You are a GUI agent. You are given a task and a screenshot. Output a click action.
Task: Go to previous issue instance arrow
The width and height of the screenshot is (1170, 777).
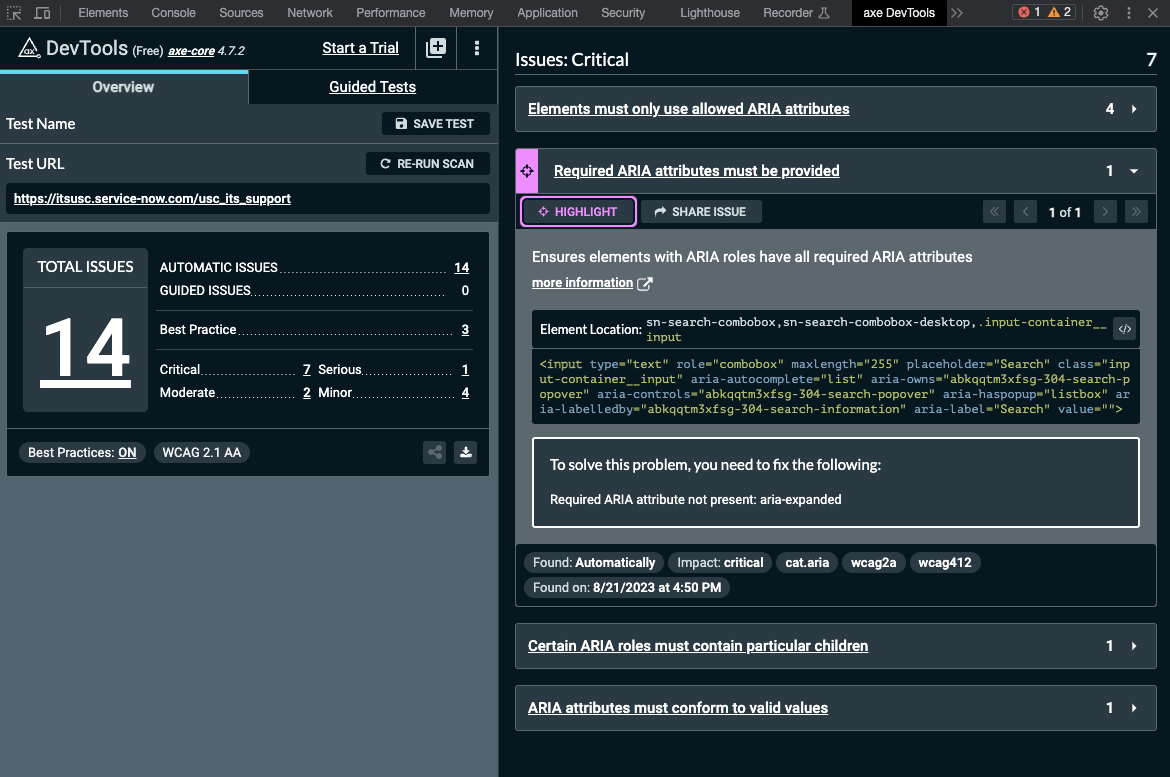(x=1025, y=212)
